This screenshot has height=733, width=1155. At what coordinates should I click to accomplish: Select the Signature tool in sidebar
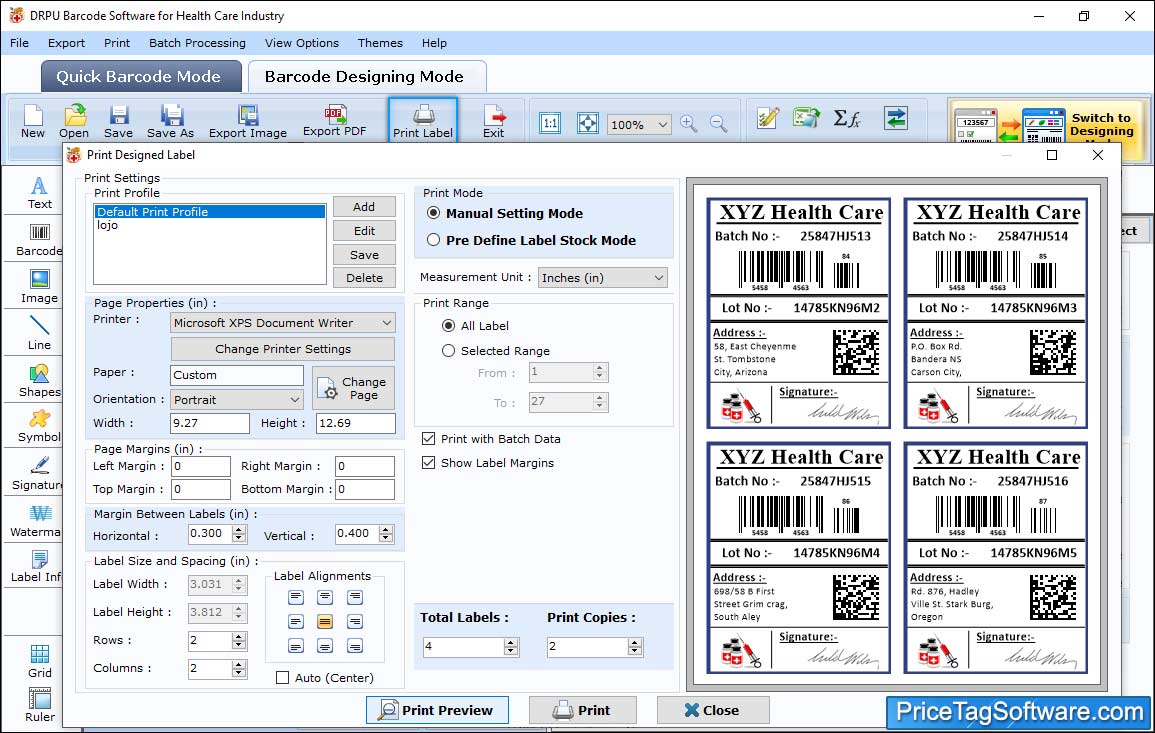pyautogui.click(x=37, y=474)
